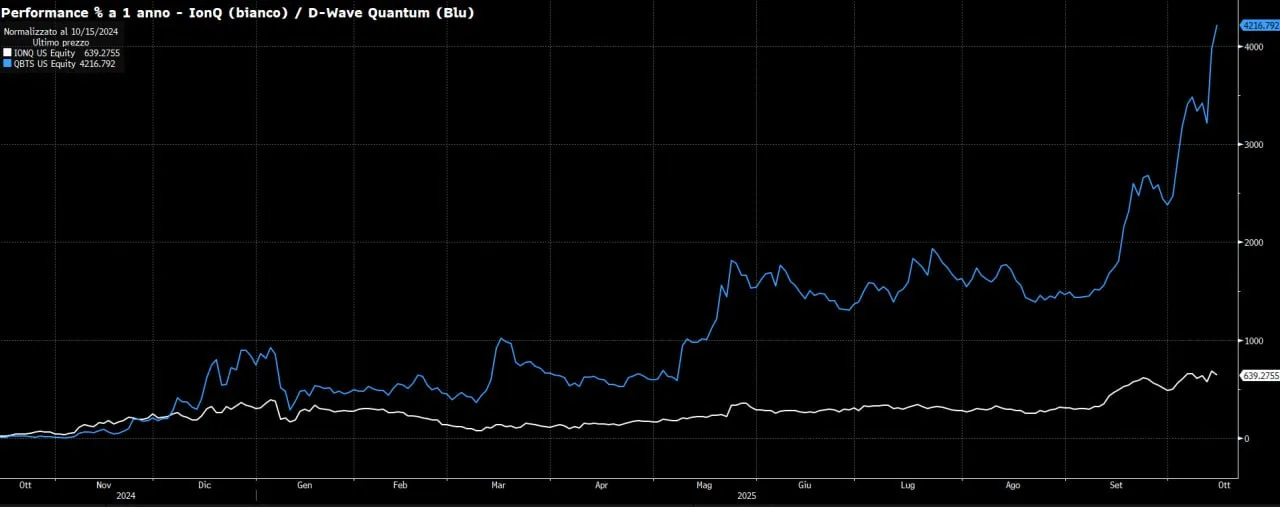Click the Feb month label on x-axis

pos(399,484)
